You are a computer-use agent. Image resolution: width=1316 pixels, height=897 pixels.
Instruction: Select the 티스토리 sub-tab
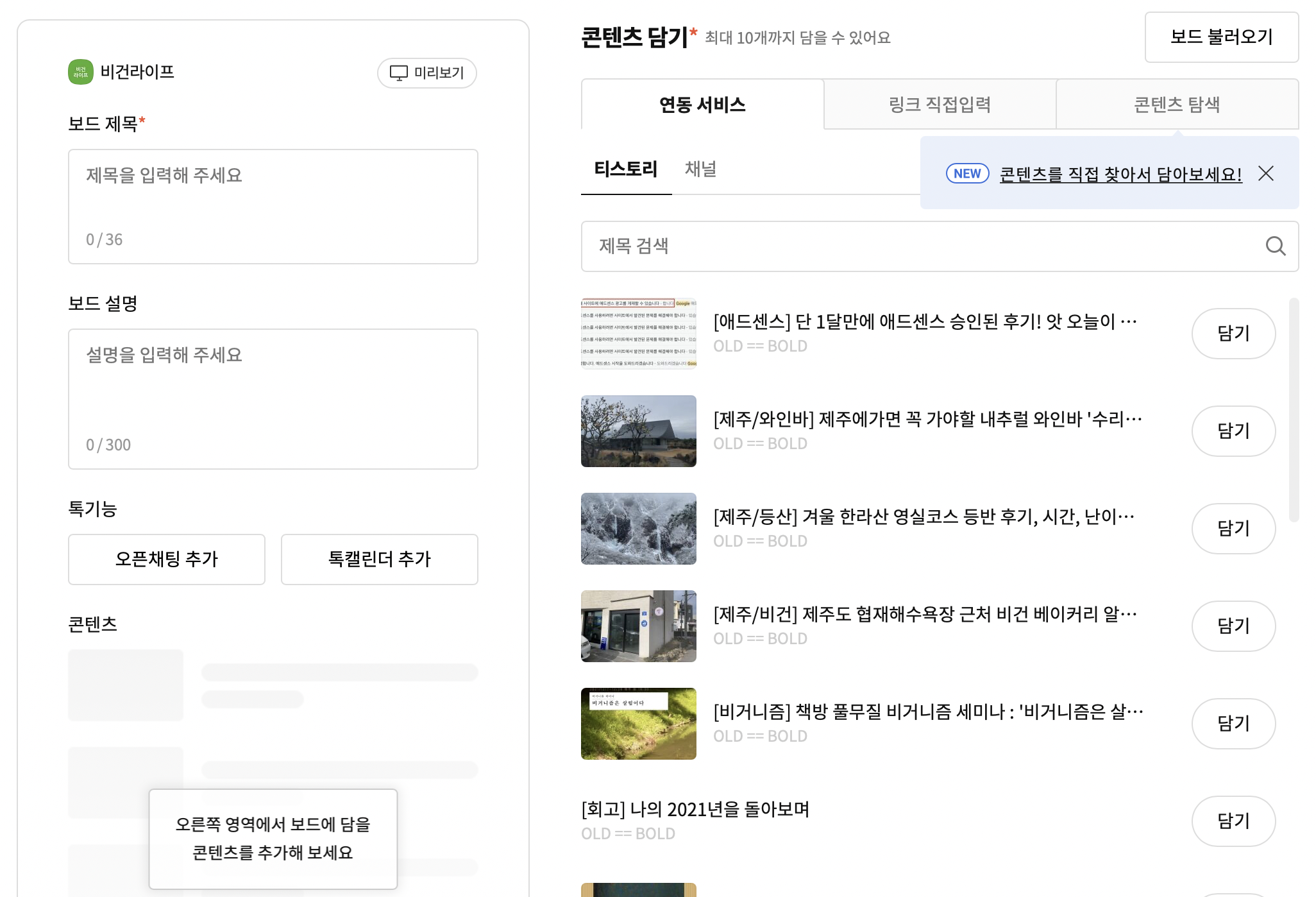626,169
